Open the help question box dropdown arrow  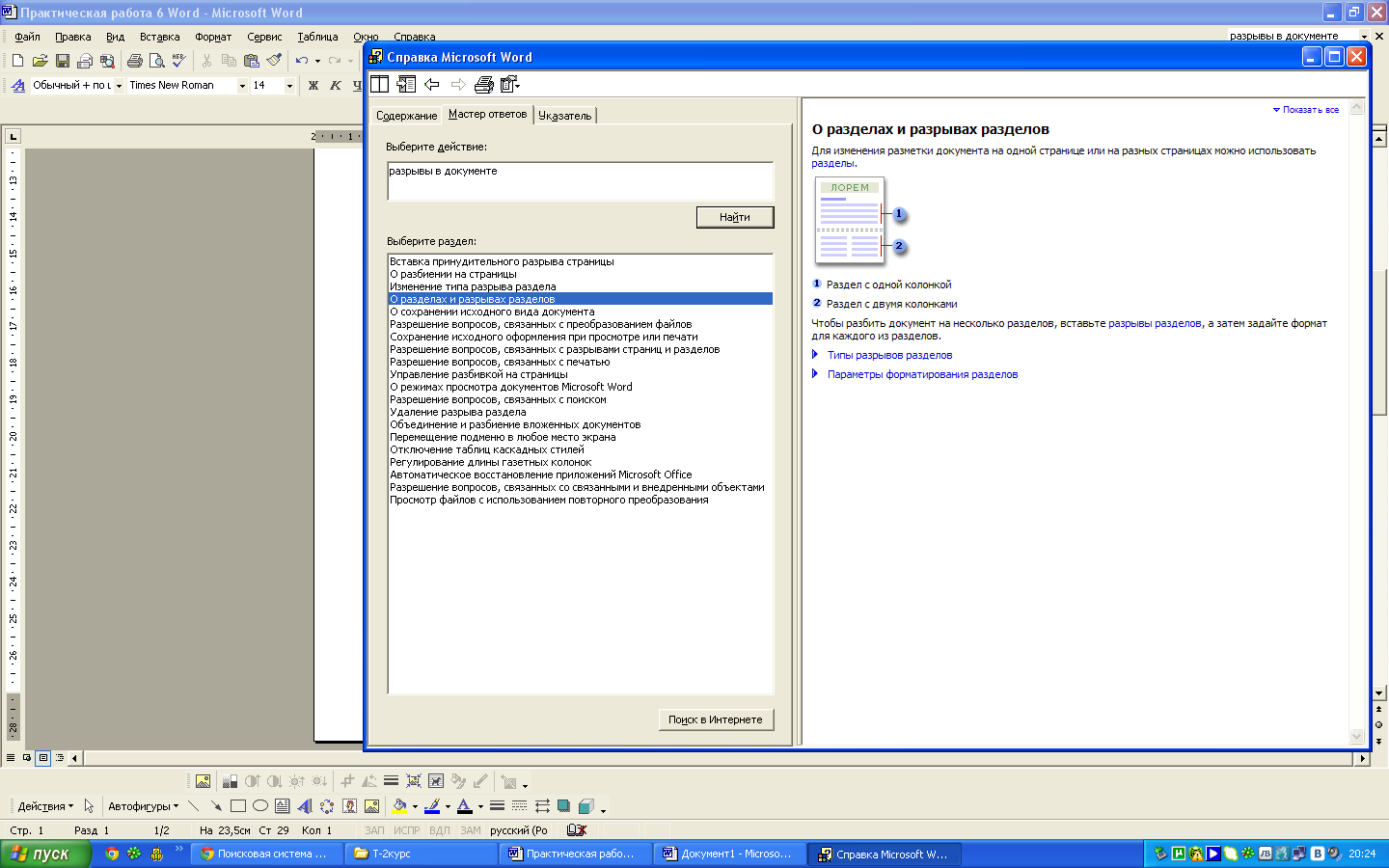click(x=1364, y=36)
